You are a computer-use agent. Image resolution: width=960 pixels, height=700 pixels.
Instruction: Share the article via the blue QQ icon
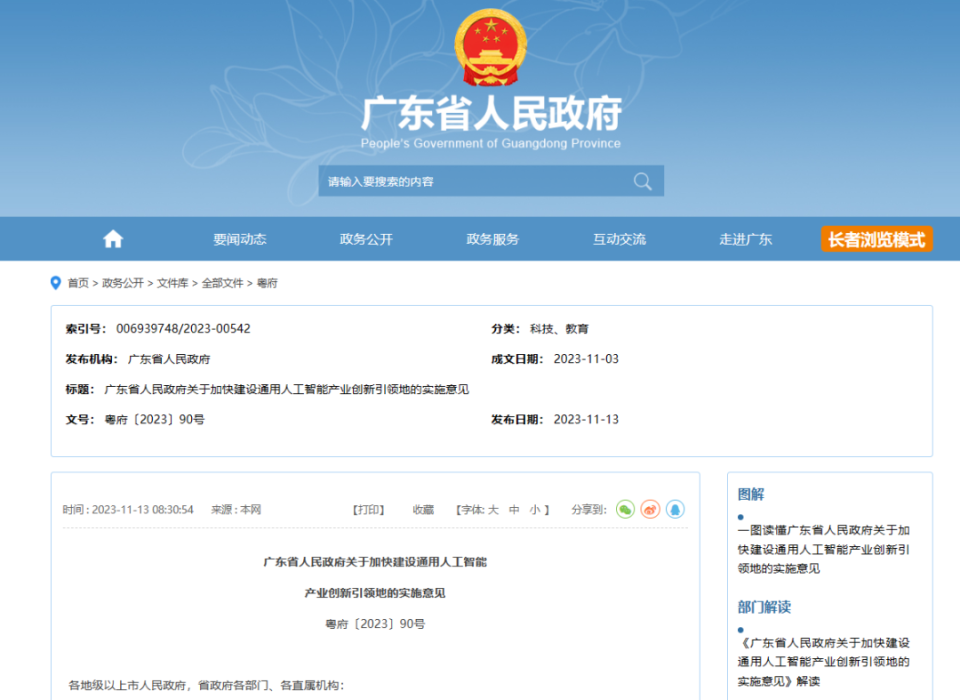click(x=675, y=509)
